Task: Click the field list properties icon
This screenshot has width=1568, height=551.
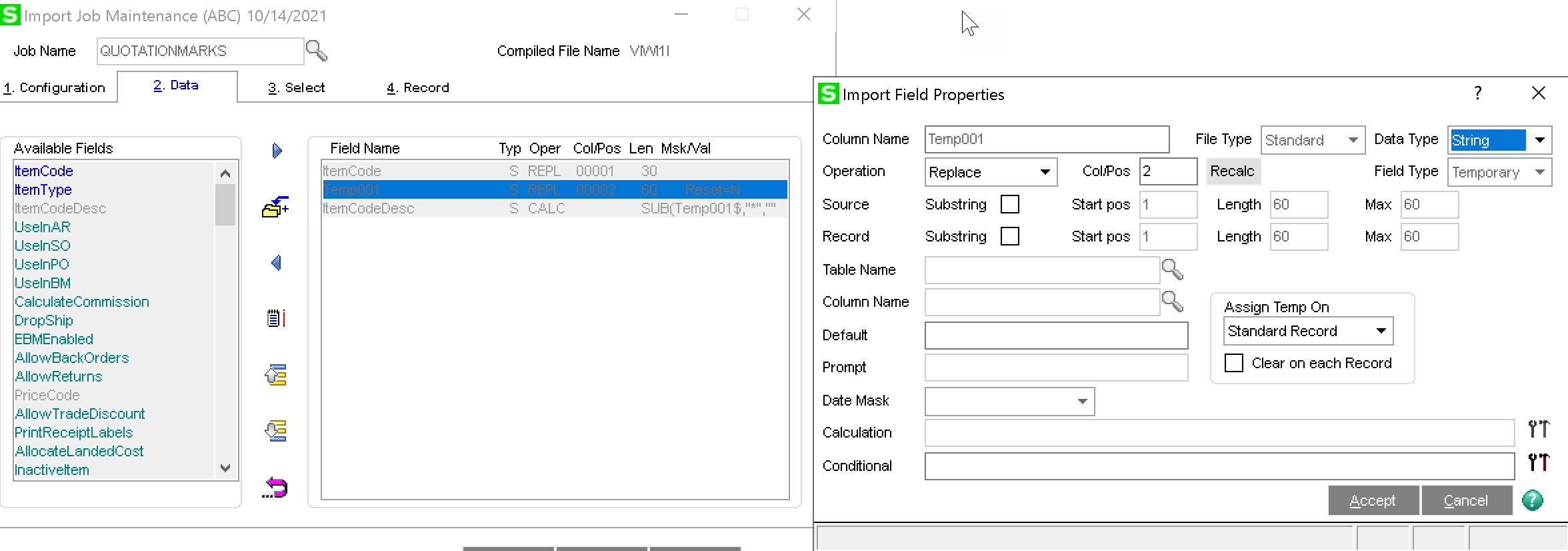Action: pos(276,318)
